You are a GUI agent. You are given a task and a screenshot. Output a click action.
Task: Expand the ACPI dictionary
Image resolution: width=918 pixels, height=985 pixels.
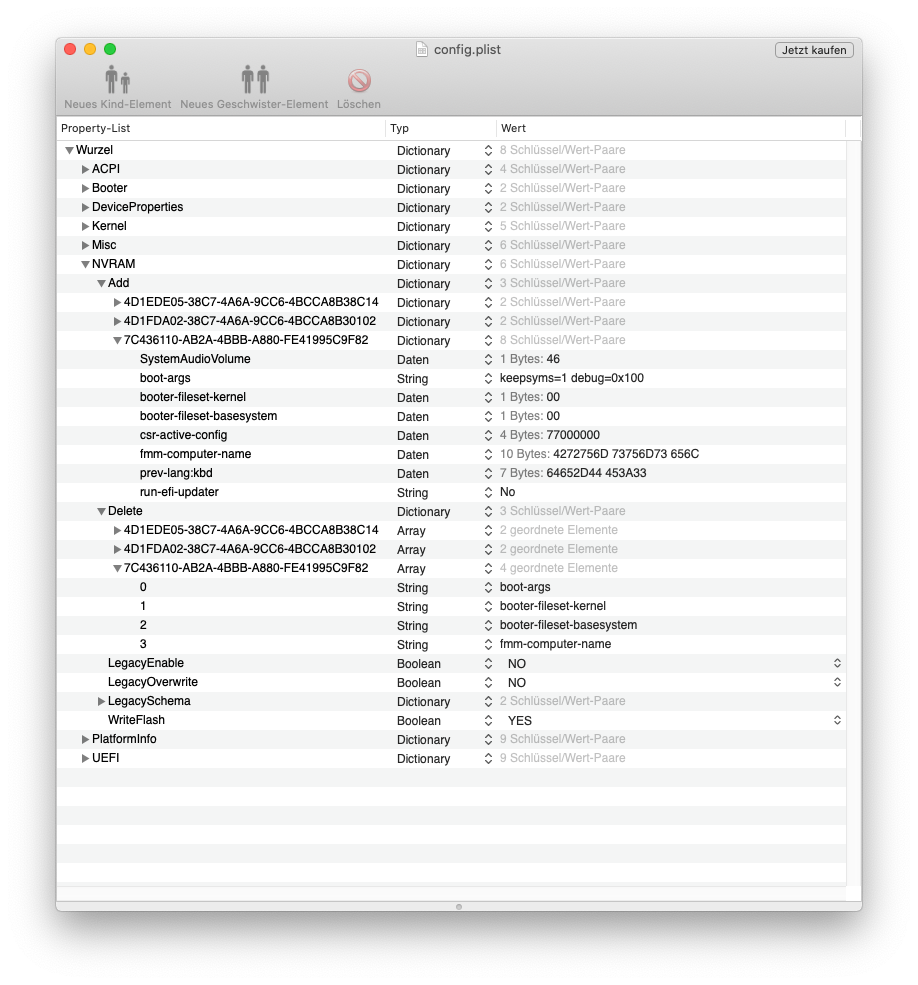coord(85,170)
